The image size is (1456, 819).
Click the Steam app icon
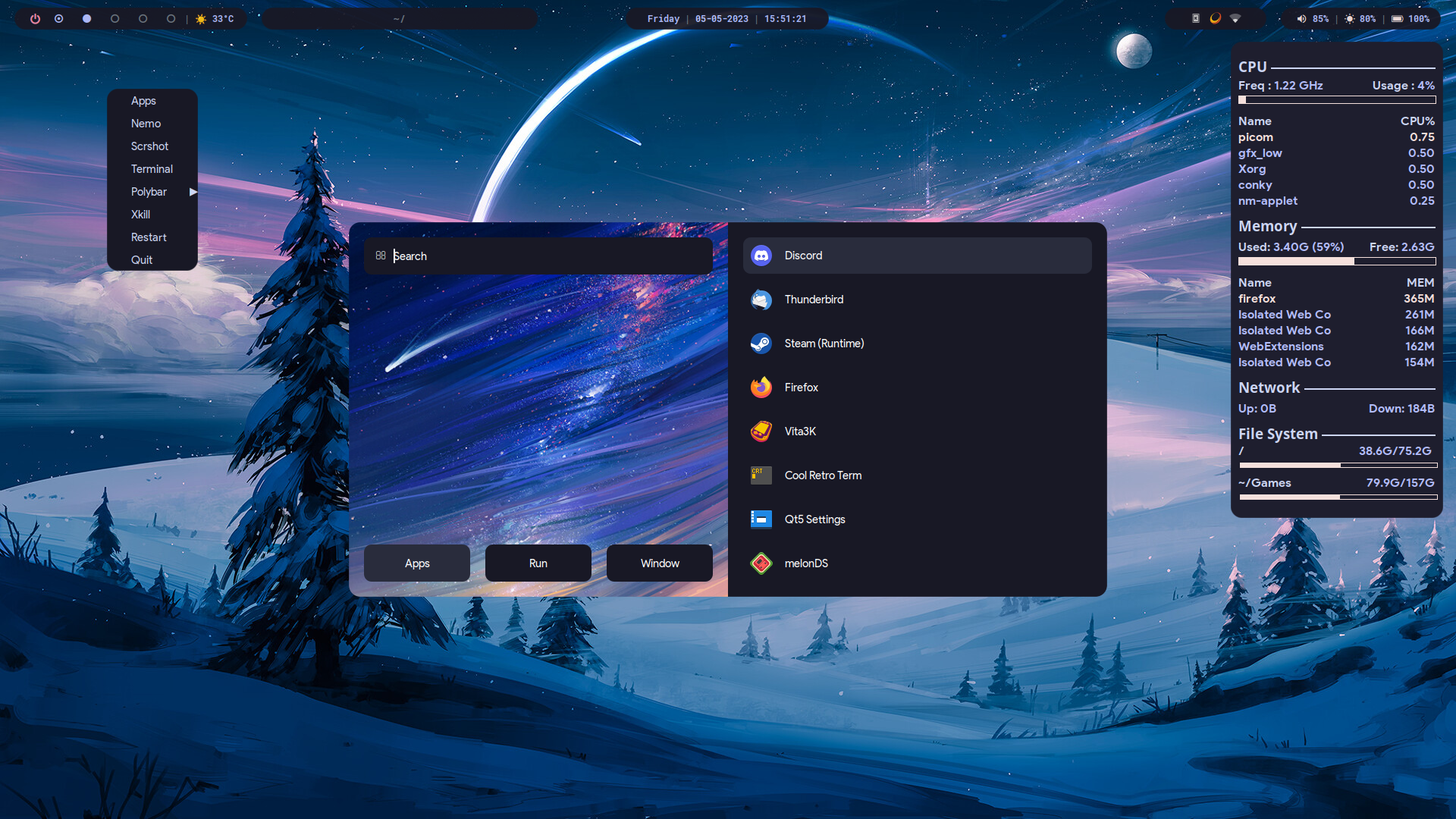pos(761,344)
